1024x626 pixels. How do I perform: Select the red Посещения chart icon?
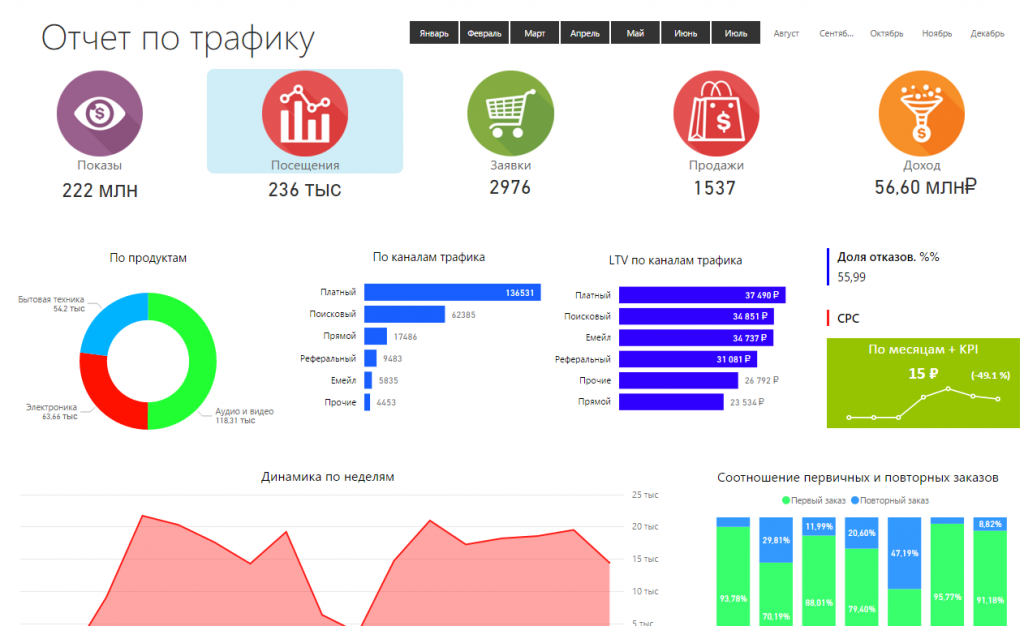click(x=305, y=113)
